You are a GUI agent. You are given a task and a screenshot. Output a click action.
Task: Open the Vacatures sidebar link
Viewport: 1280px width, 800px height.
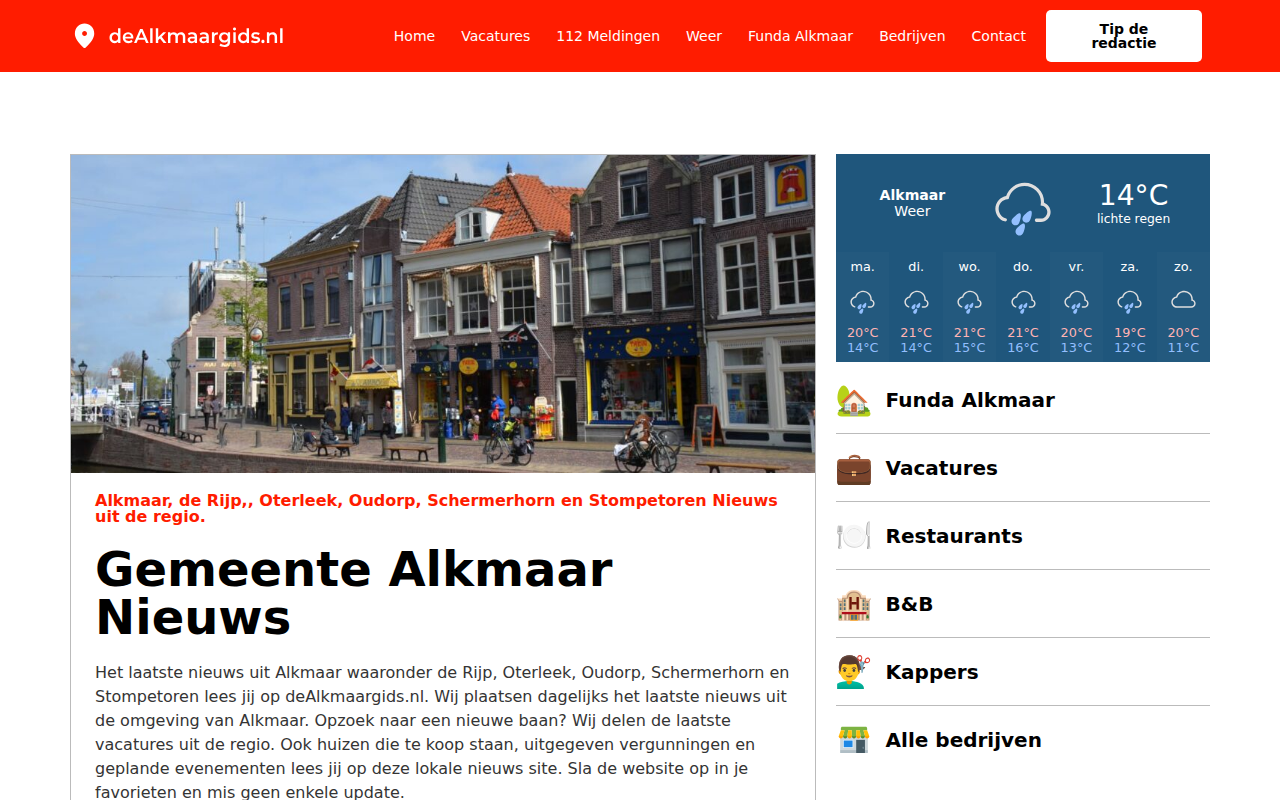coord(941,468)
